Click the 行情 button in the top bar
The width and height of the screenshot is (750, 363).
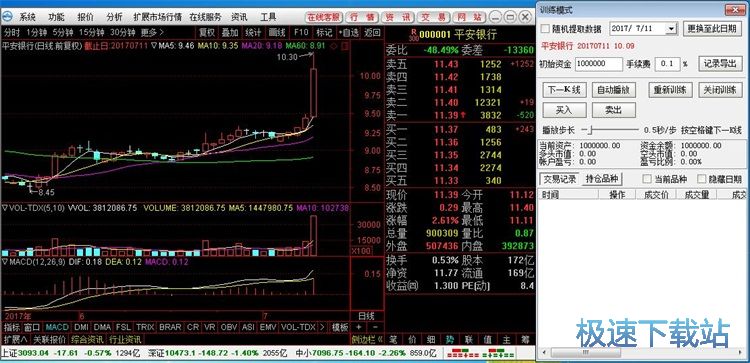coord(362,17)
